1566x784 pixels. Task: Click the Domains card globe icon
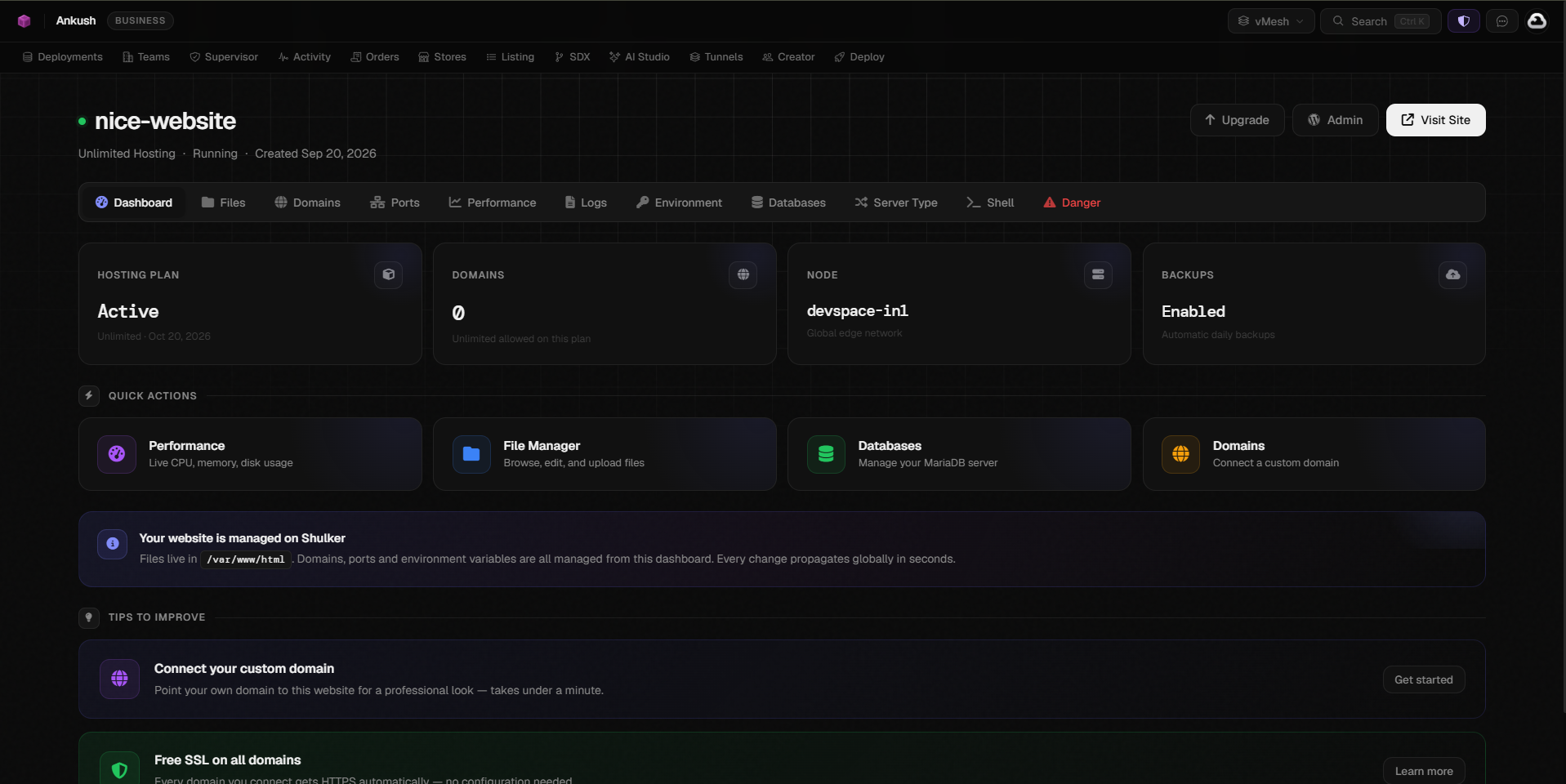click(x=743, y=274)
